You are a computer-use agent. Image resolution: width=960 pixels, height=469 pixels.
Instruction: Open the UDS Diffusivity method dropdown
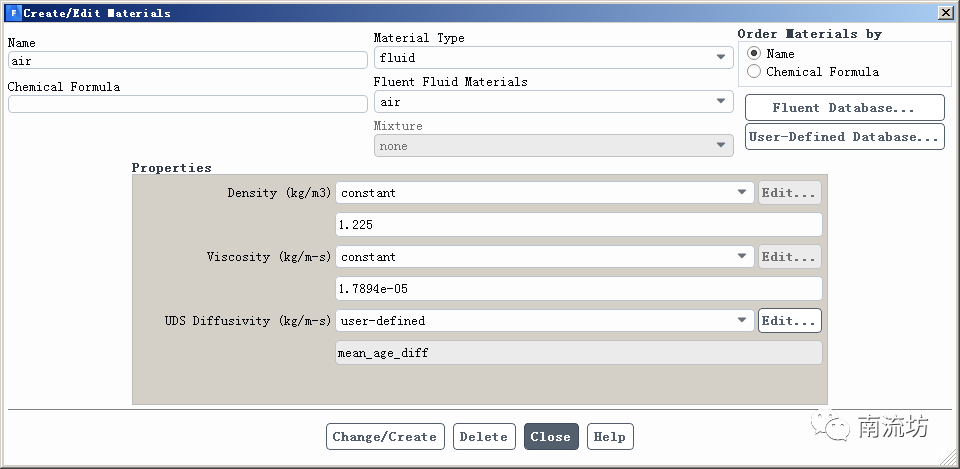545,321
